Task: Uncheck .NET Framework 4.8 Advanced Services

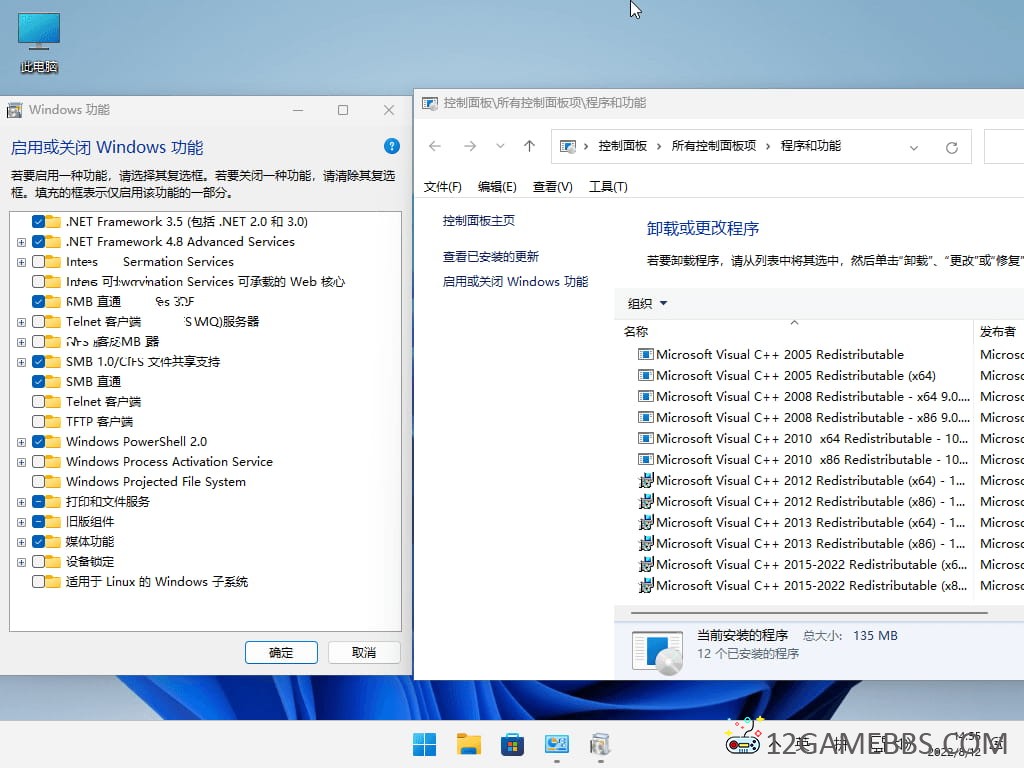Action: coord(38,242)
